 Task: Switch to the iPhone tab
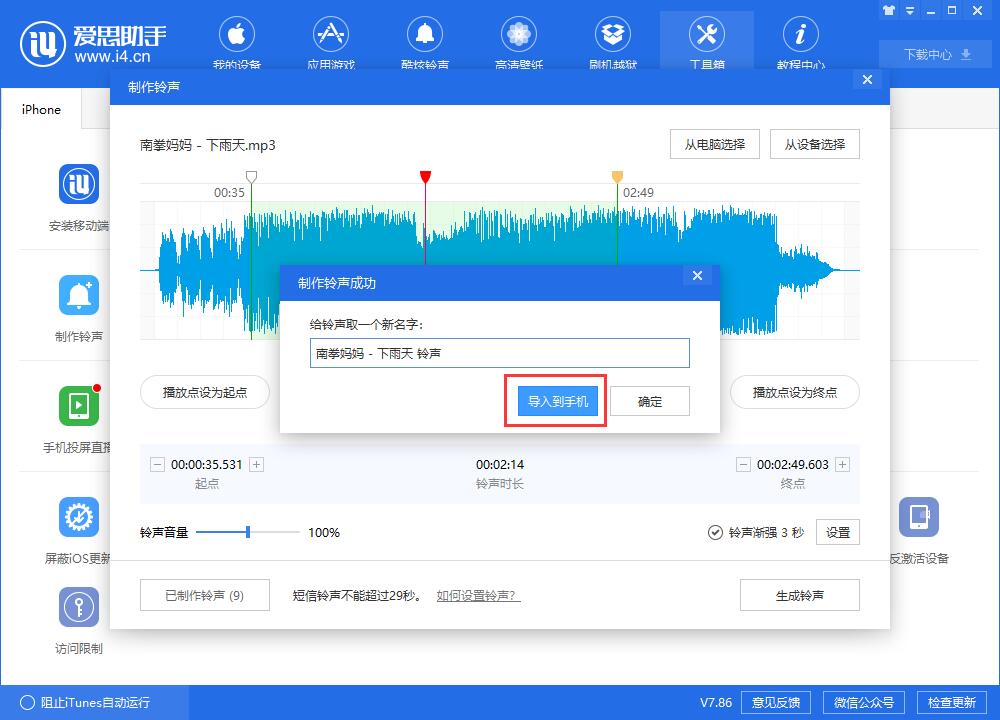(39, 110)
